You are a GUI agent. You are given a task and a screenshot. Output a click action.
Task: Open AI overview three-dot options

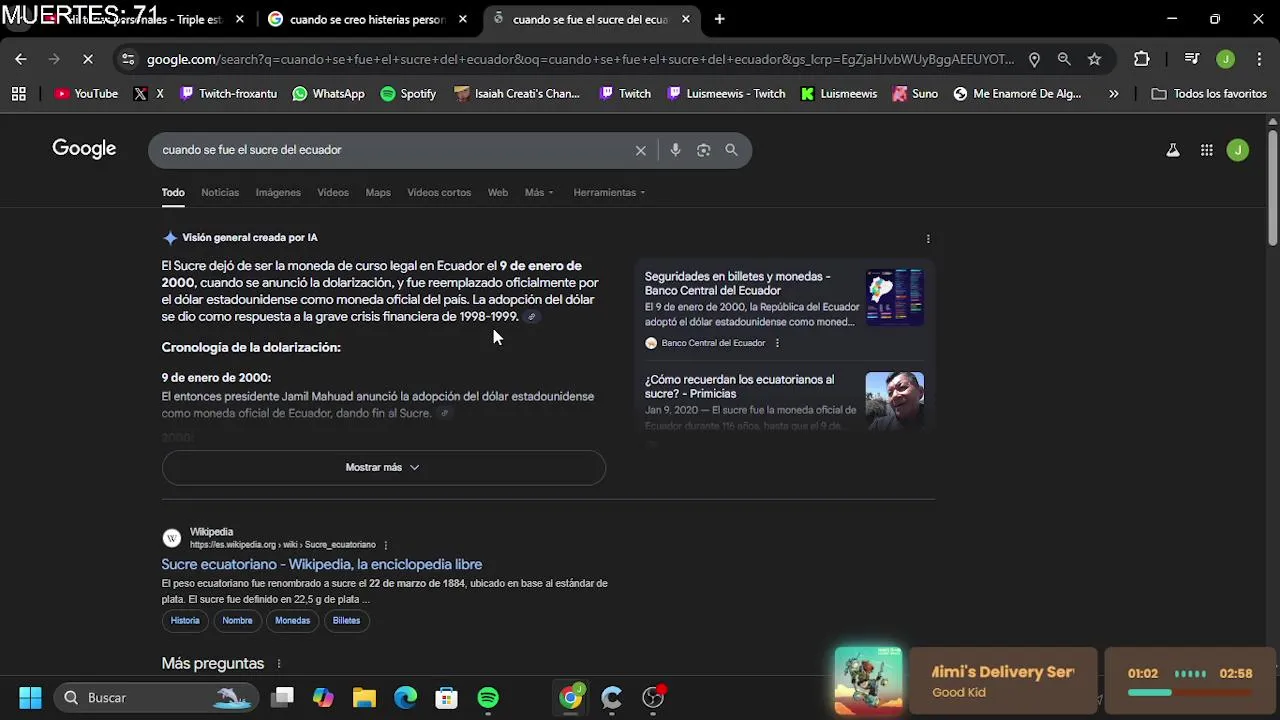(928, 239)
